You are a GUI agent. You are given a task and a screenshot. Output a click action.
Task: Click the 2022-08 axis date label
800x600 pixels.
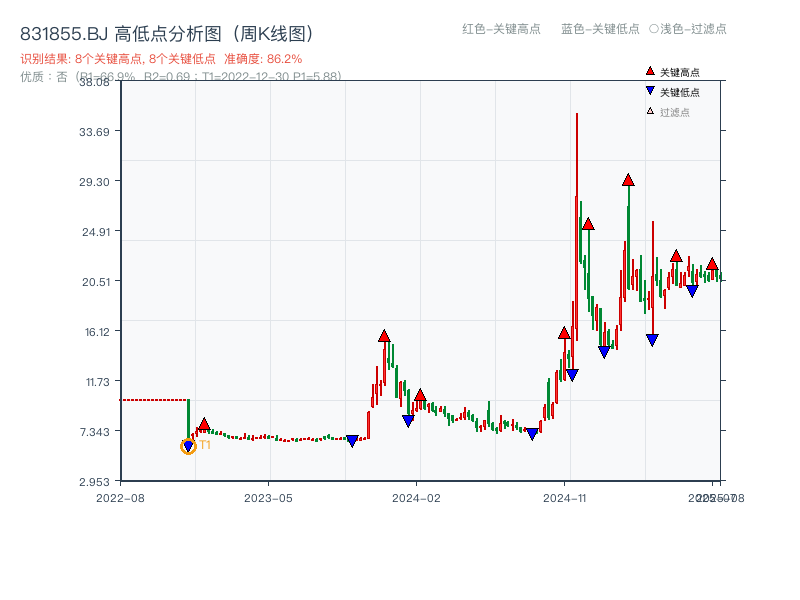point(123,497)
